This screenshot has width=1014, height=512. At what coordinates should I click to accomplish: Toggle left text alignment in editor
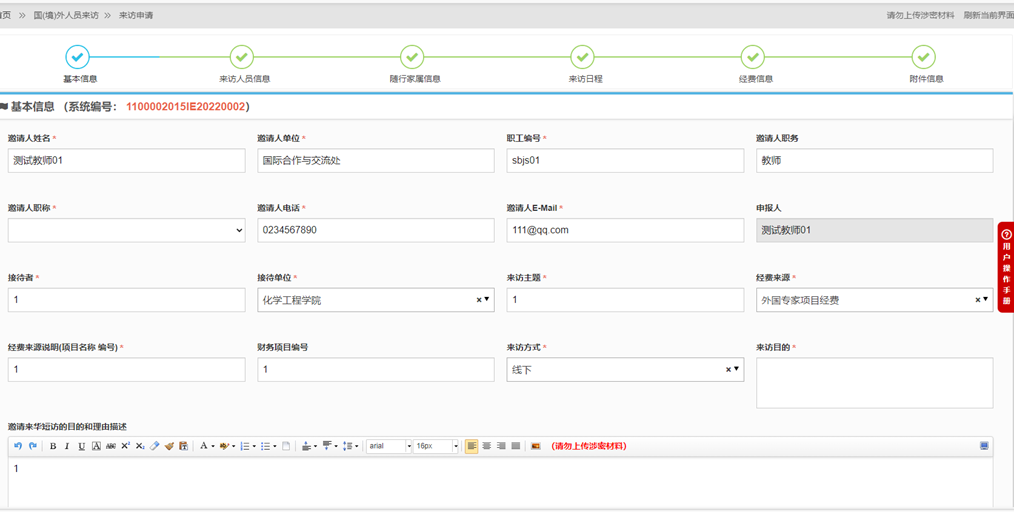click(471, 446)
